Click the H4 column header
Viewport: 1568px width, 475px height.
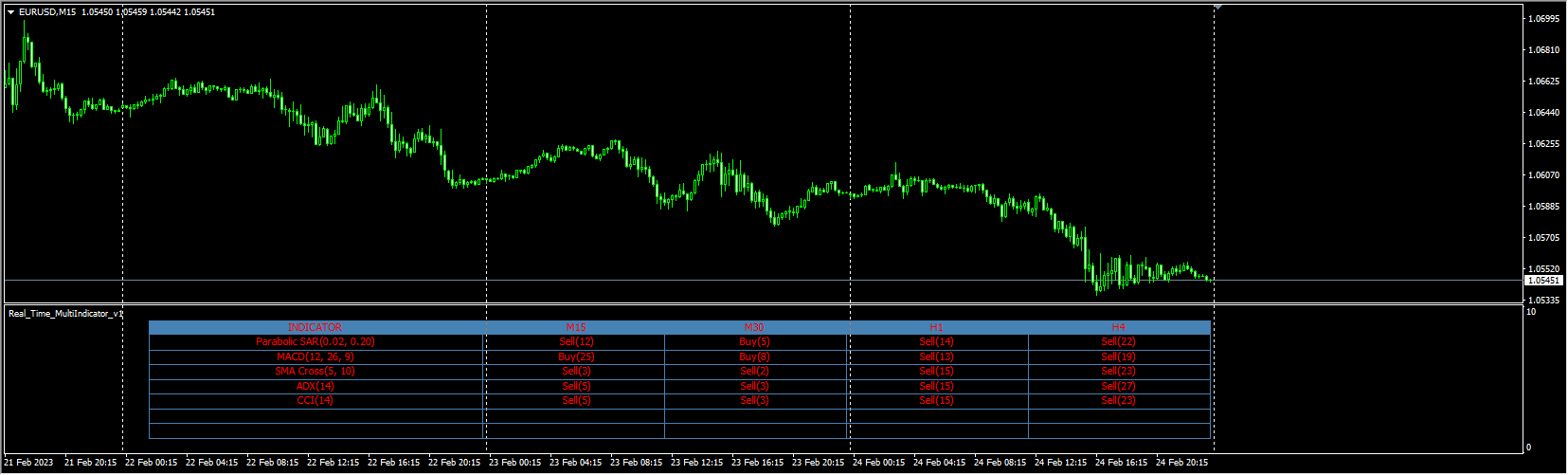[x=1119, y=327]
